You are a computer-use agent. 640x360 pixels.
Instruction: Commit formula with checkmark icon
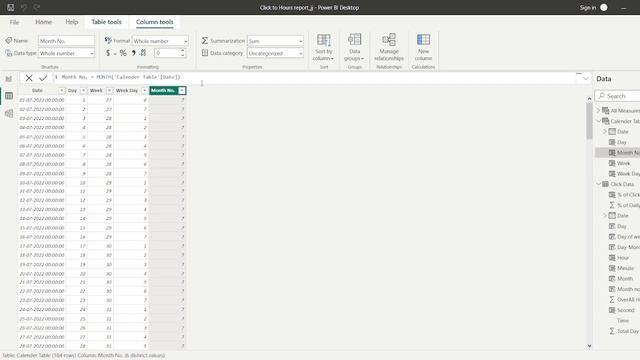[x=43, y=78]
